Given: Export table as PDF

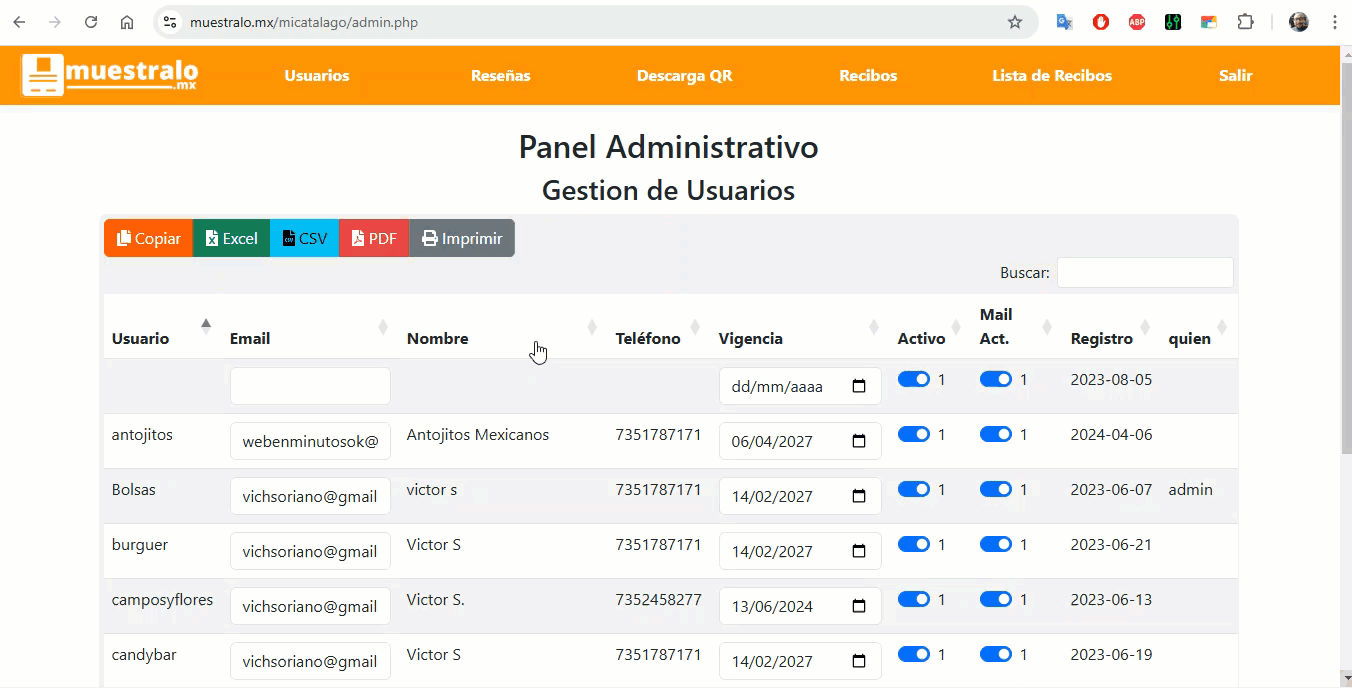Looking at the screenshot, I should pos(374,238).
